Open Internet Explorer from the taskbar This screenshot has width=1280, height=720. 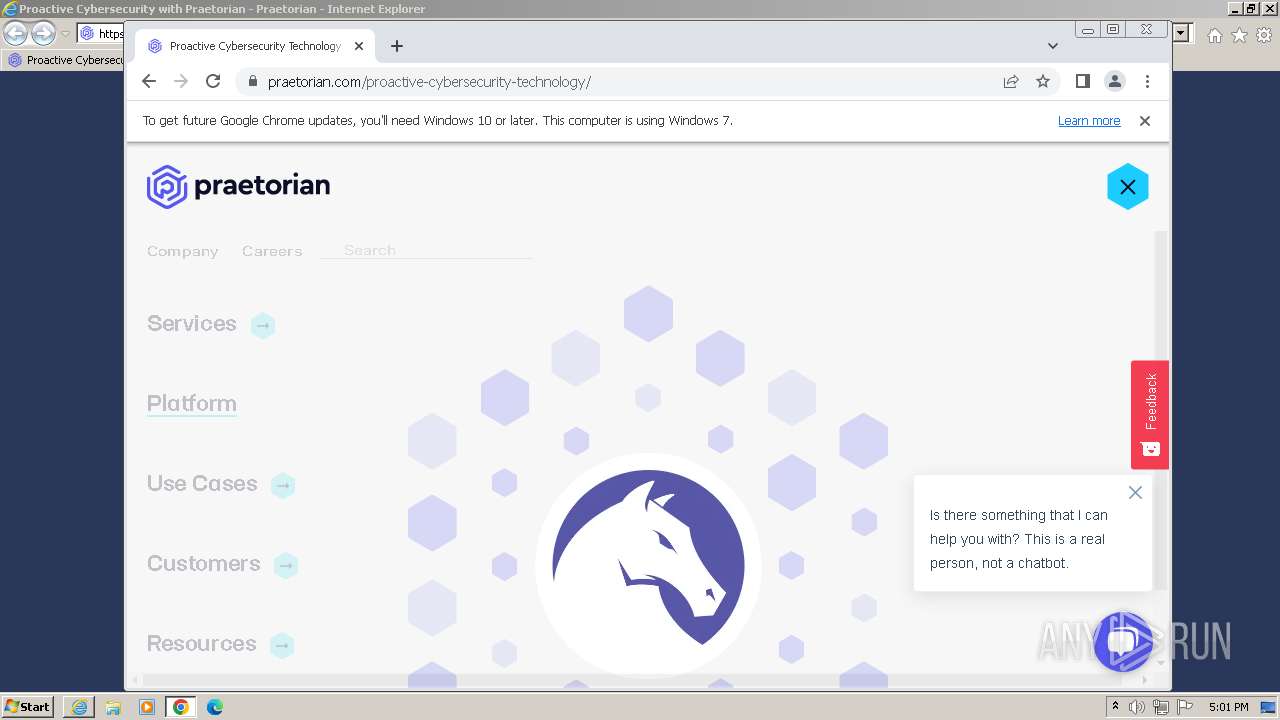click(79, 707)
